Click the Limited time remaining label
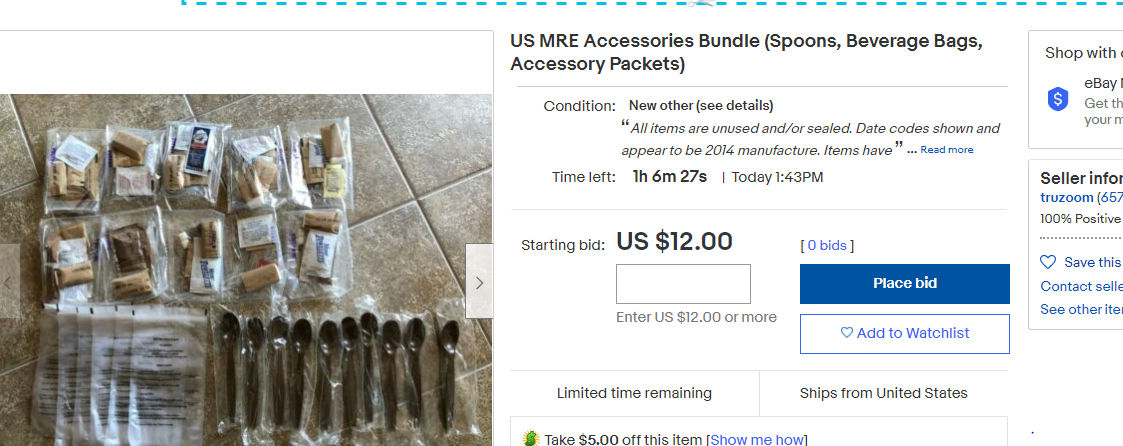 tap(634, 393)
